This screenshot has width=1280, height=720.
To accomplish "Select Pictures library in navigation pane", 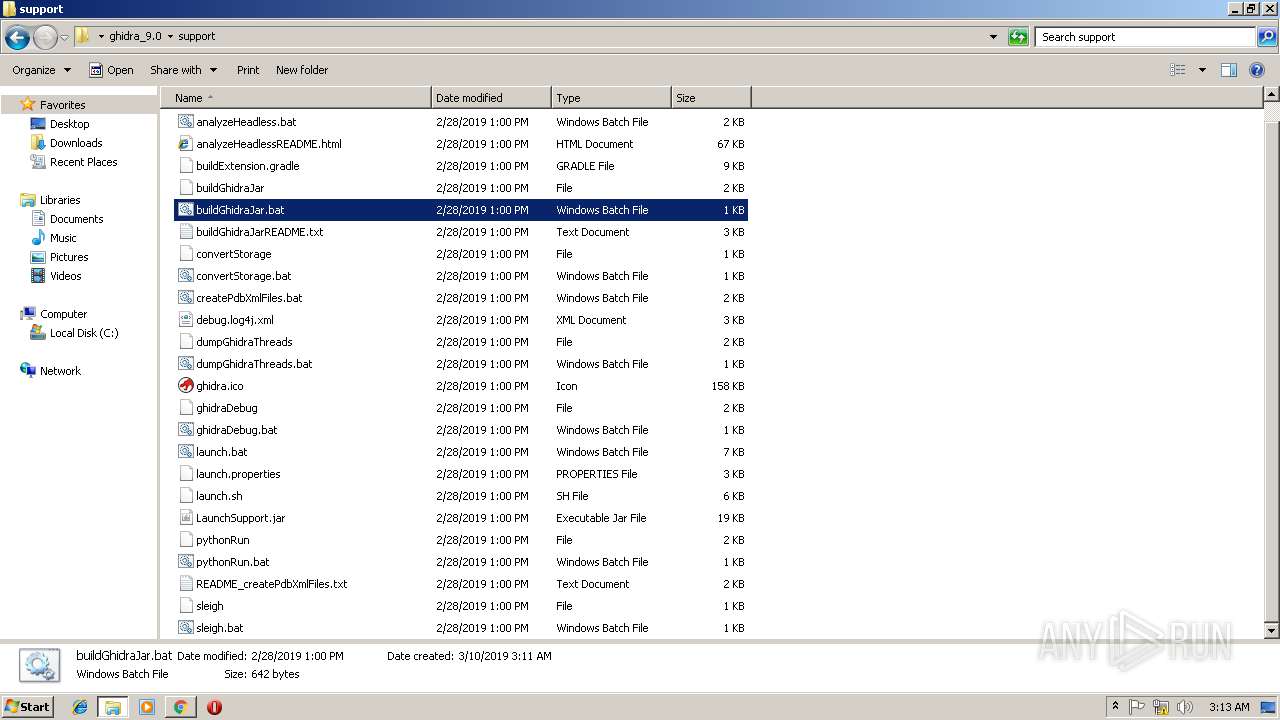I will coord(69,257).
